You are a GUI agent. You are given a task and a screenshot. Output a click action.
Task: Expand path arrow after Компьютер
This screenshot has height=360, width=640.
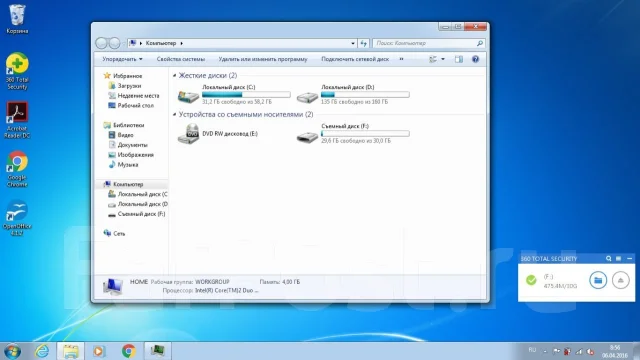click(x=182, y=43)
